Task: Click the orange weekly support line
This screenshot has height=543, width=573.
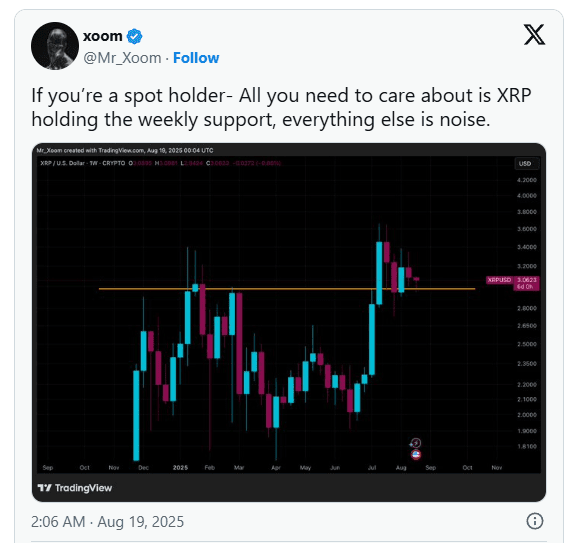Action: (x=287, y=289)
